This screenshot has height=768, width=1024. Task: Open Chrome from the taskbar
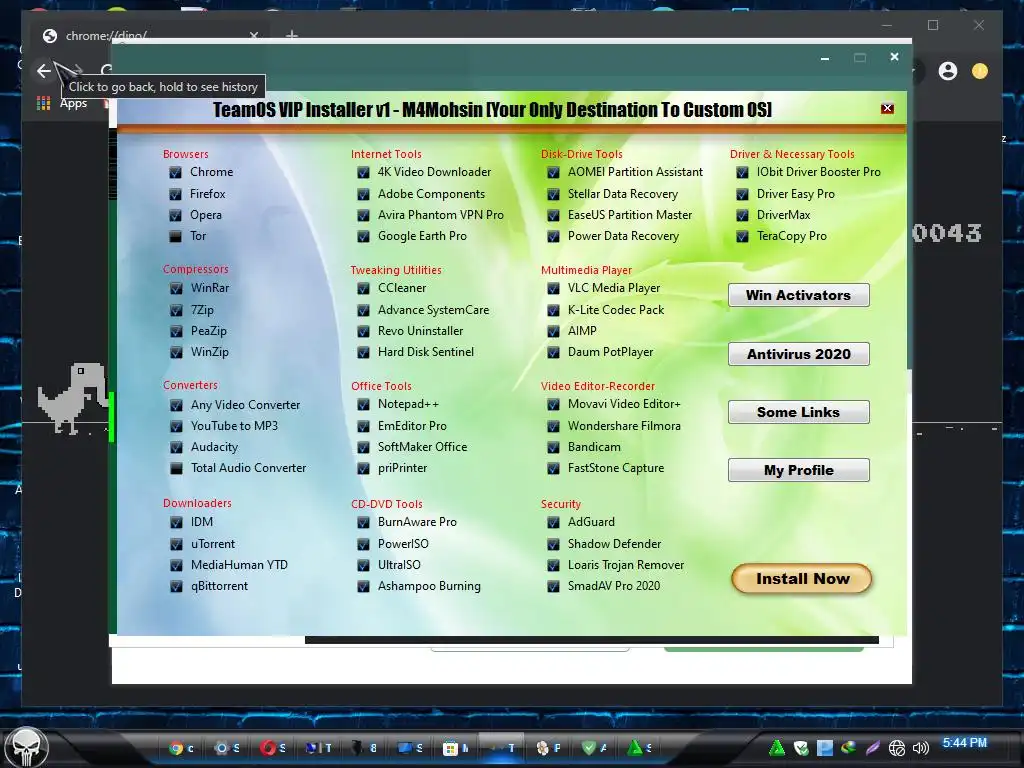click(181, 748)
